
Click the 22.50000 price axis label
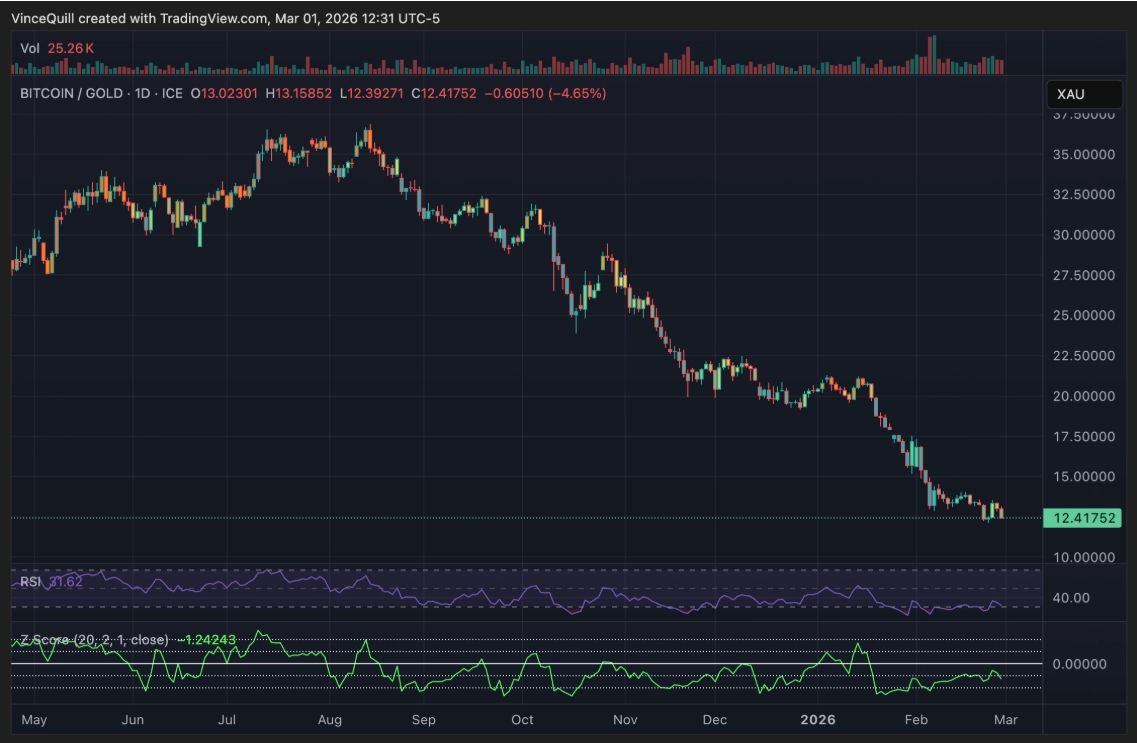coord(1083,355)
